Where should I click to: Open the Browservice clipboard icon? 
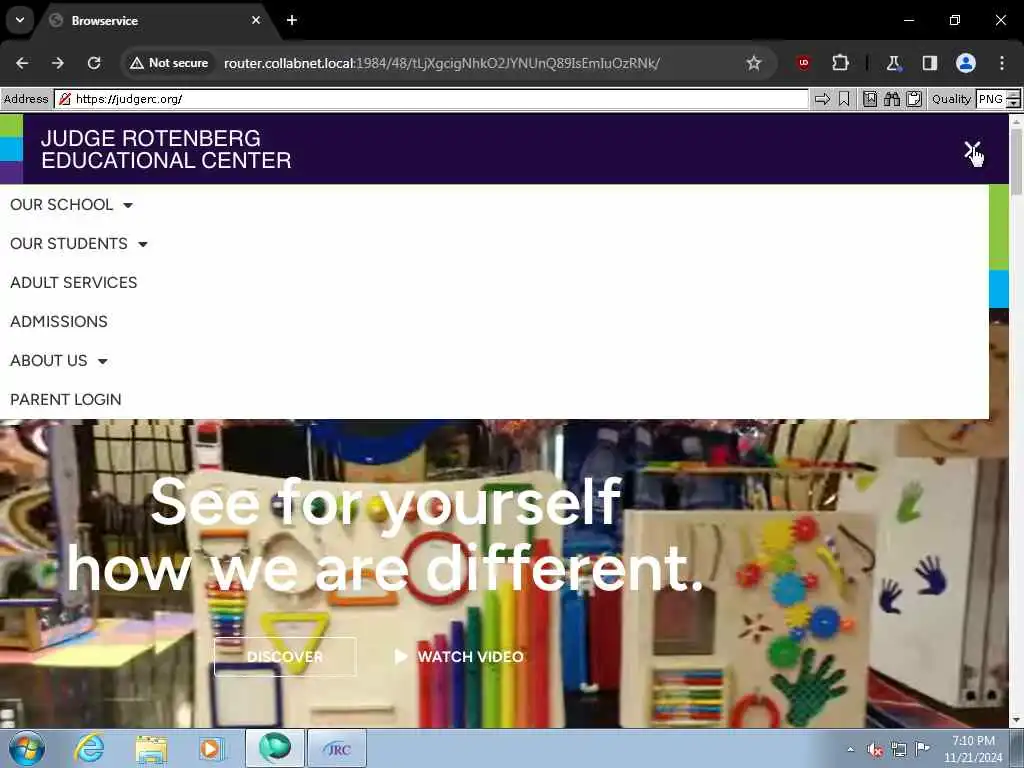(x=914, y=99)
